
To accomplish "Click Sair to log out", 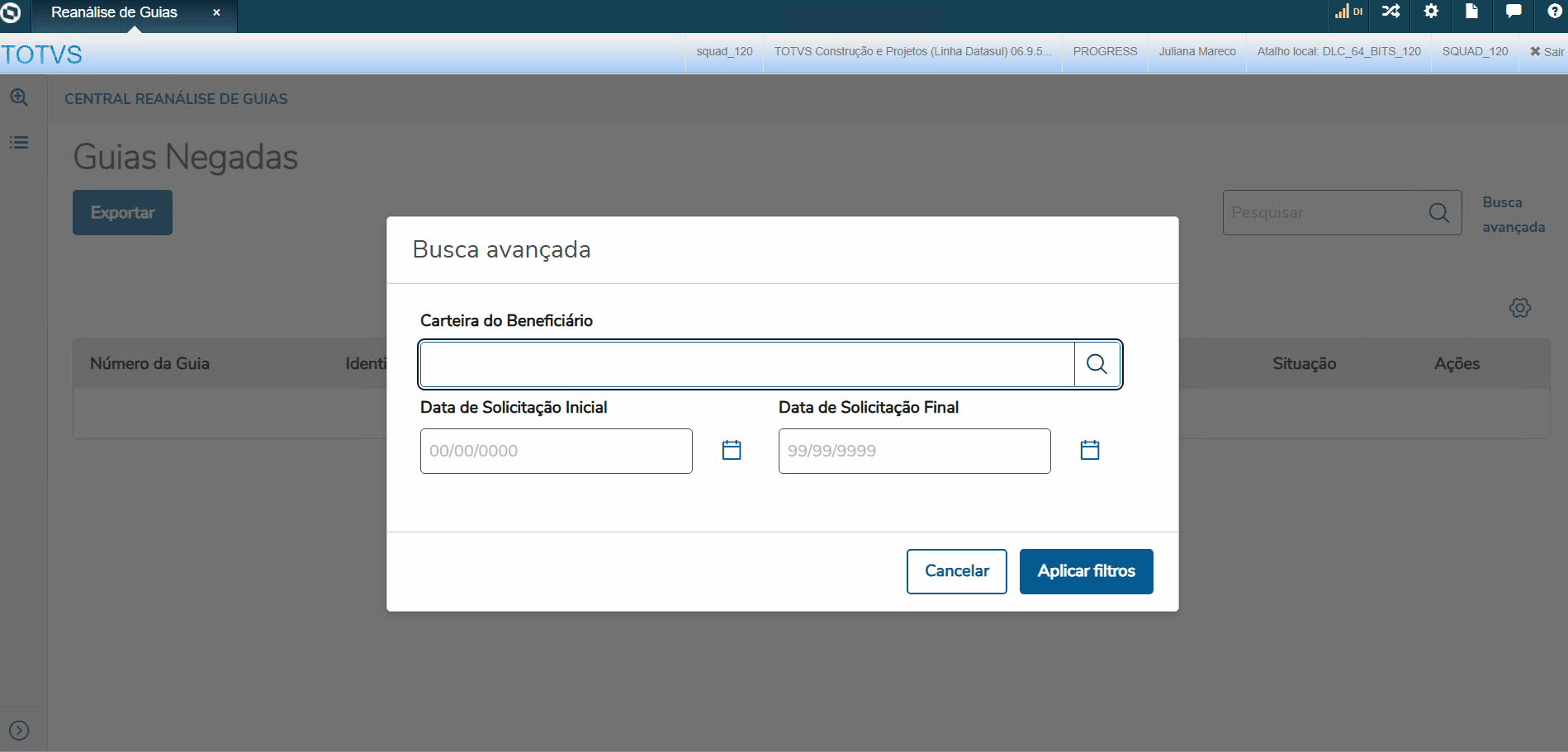I will (1547, 52).
